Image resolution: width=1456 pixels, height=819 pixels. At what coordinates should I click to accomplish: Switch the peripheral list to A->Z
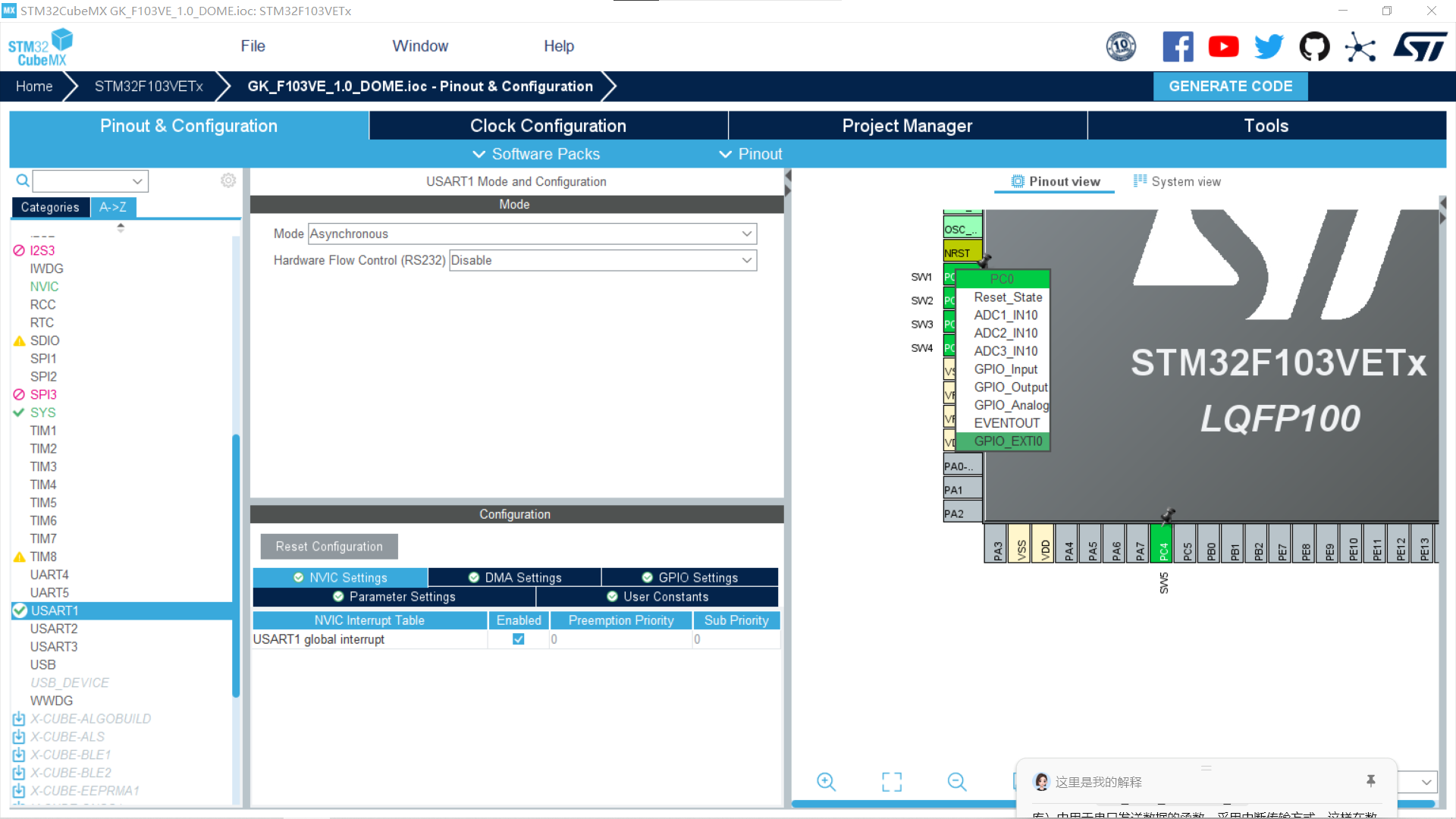tap(113, 207)
